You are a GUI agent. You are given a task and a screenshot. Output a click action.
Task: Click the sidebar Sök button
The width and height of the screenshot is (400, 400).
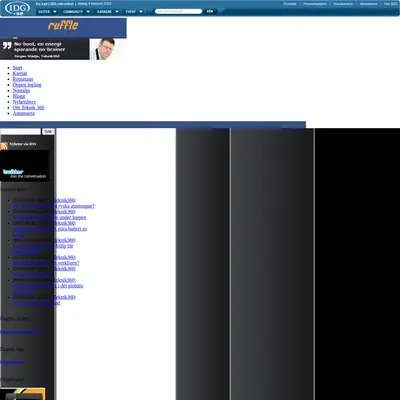(x=48, y=131)
